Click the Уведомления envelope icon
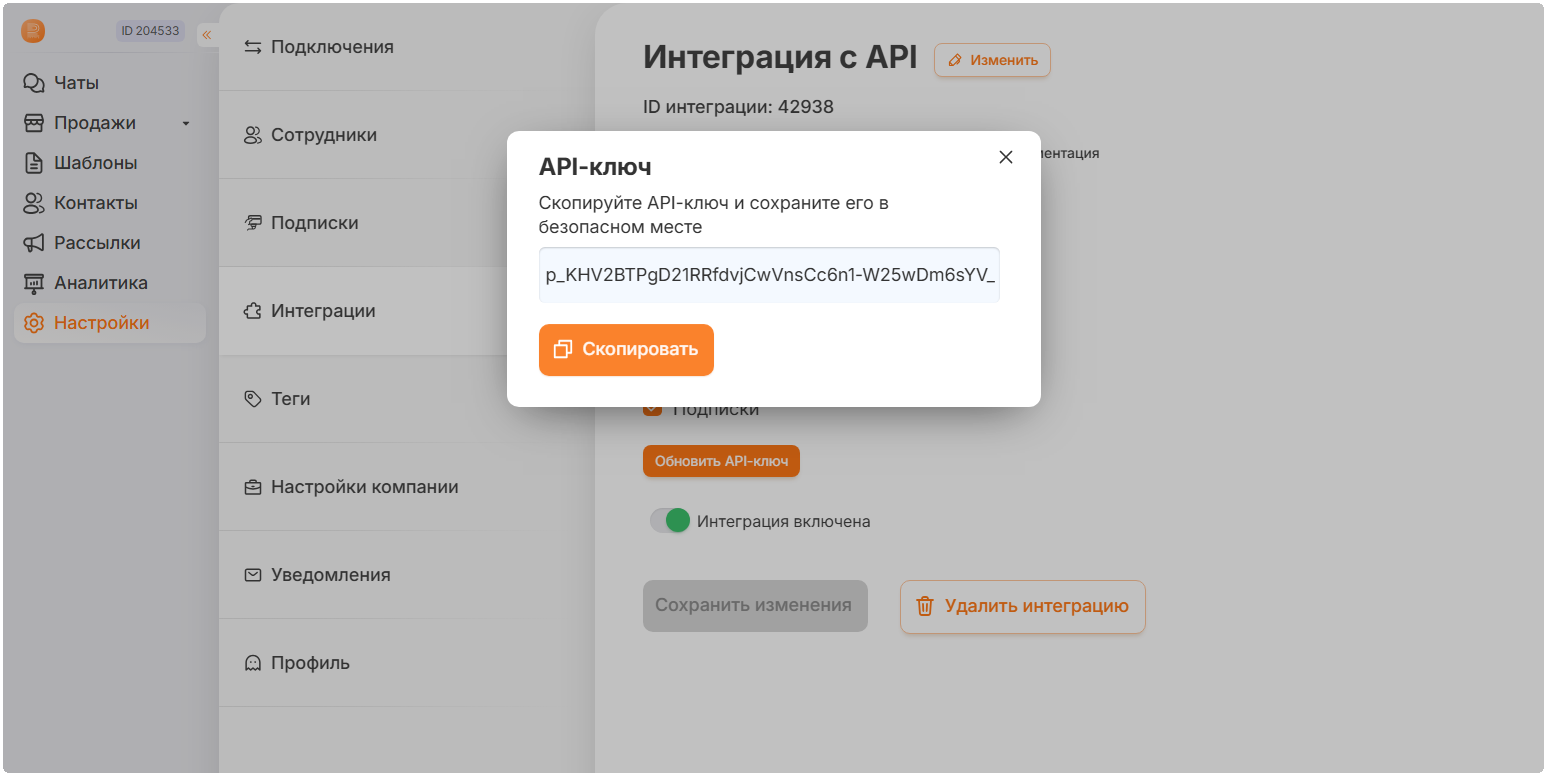 (252, 574)
